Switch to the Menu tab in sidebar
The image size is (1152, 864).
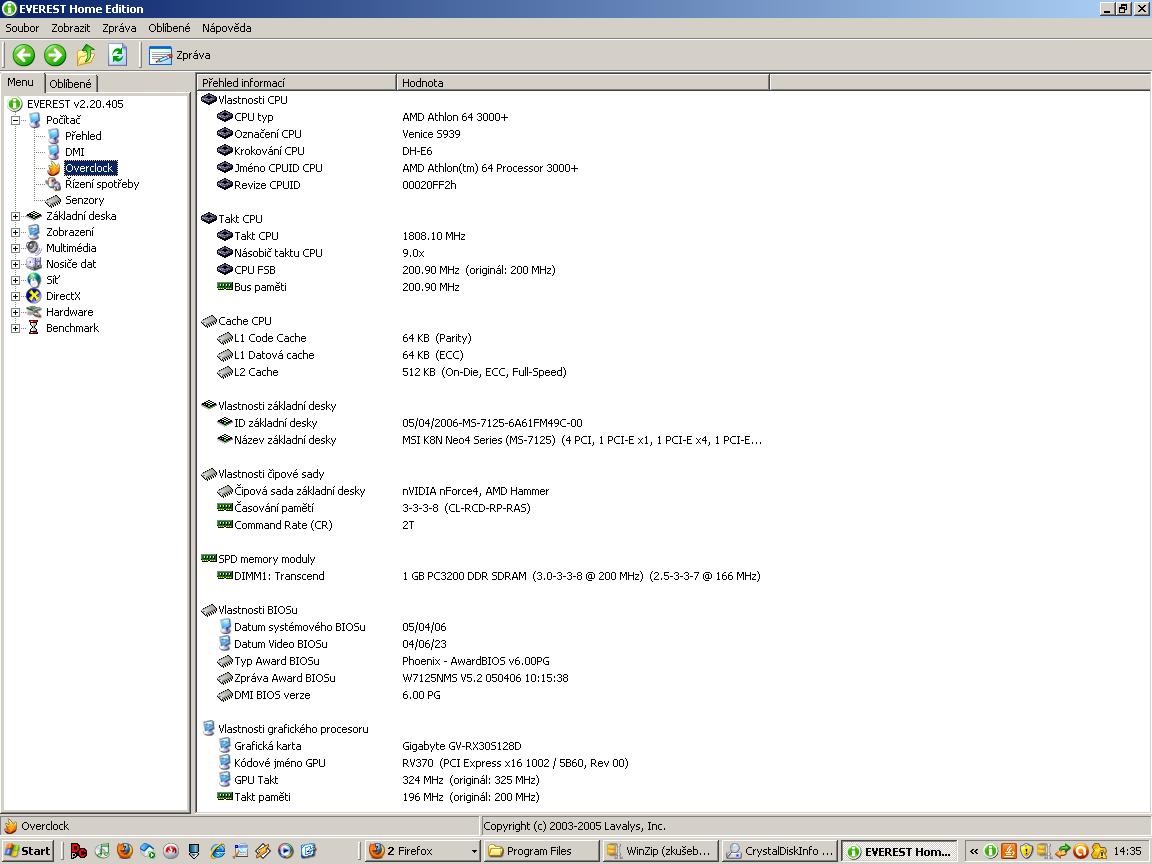[x=21, y=82]
